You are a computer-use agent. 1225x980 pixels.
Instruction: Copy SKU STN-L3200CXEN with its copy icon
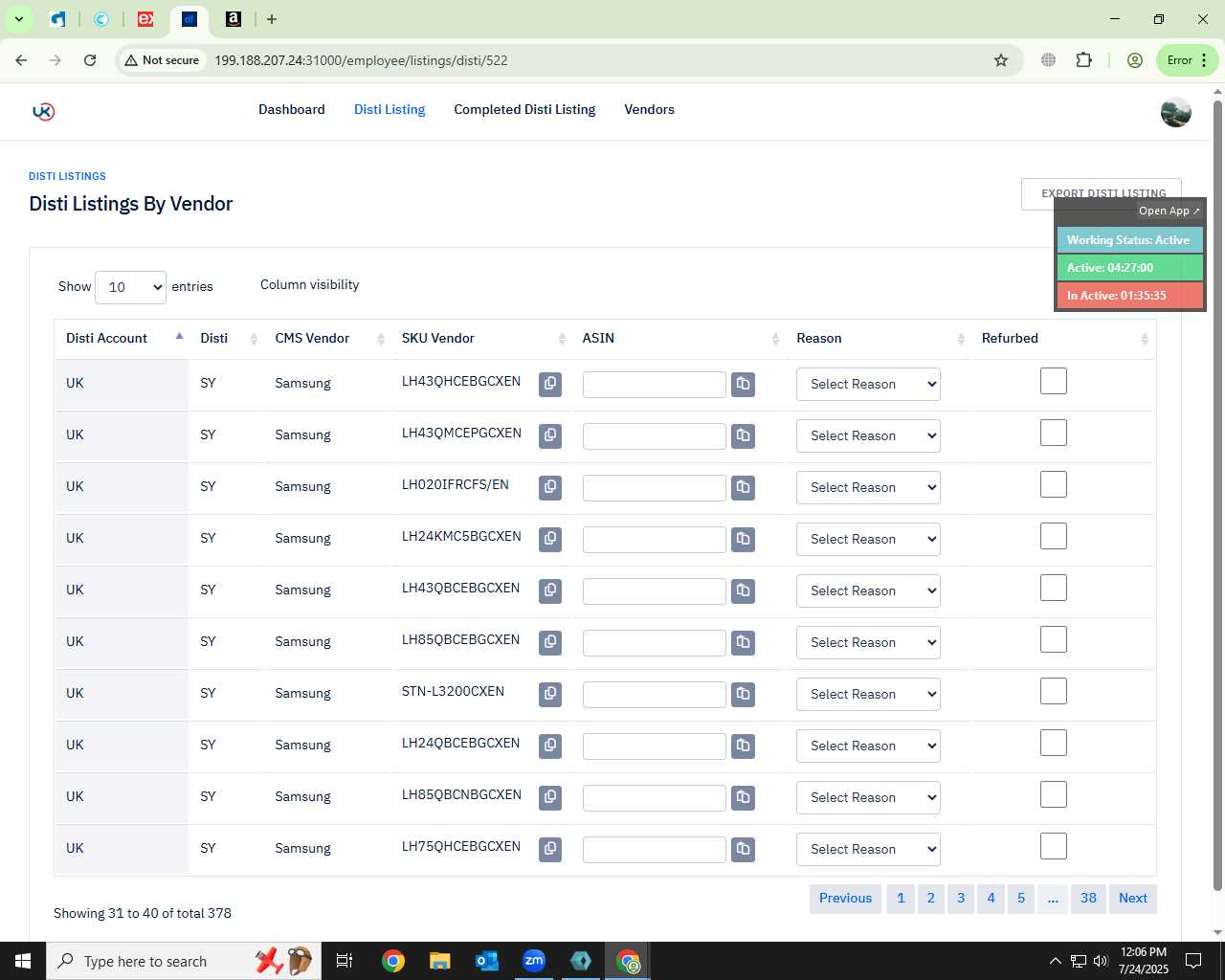point(550,694)
